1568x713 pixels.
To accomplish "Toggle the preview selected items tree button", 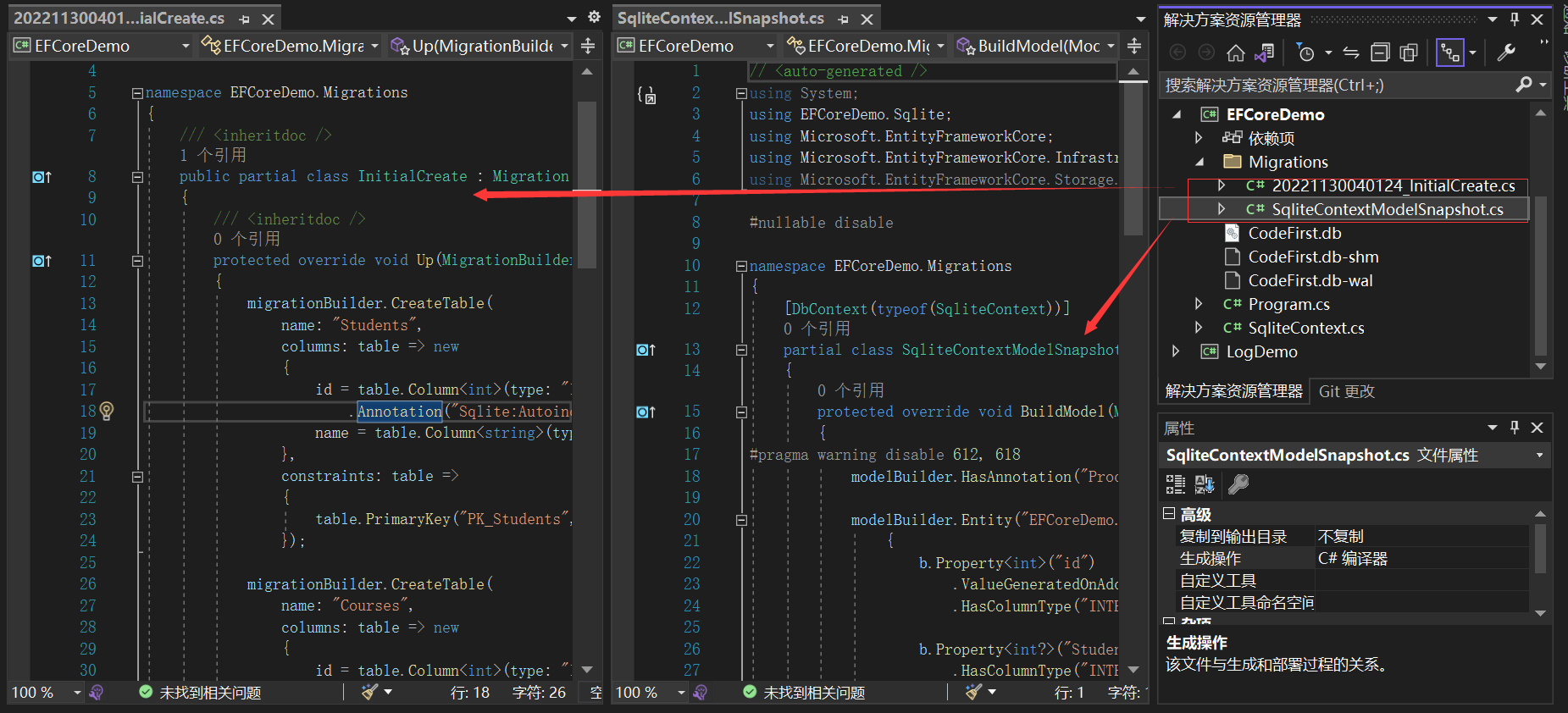I will click(x=1450, y=53).
